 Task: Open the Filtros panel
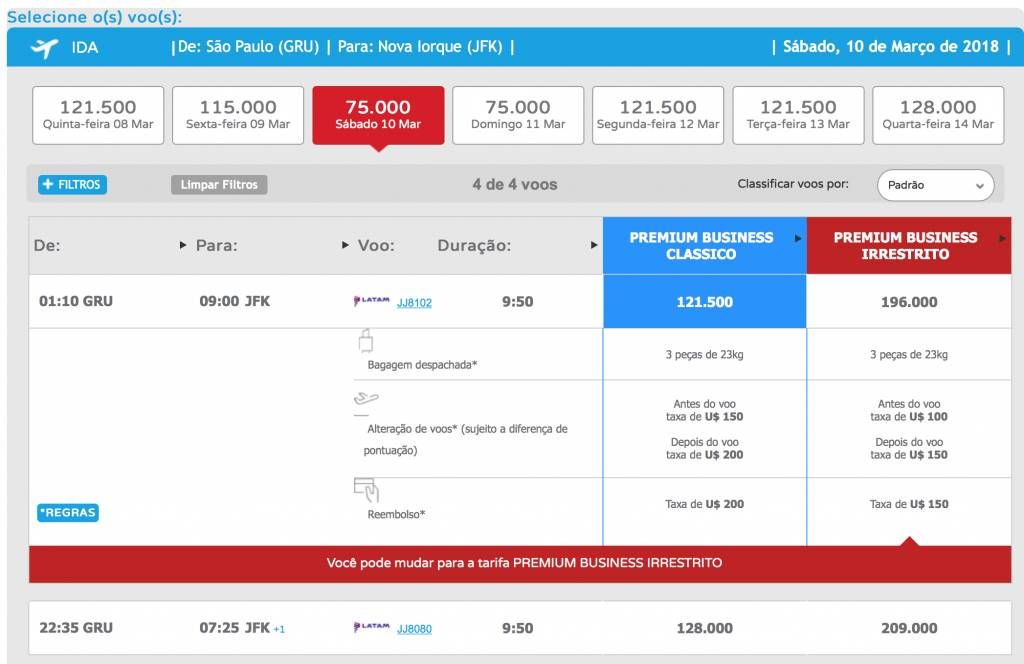(x=72, y=185)
